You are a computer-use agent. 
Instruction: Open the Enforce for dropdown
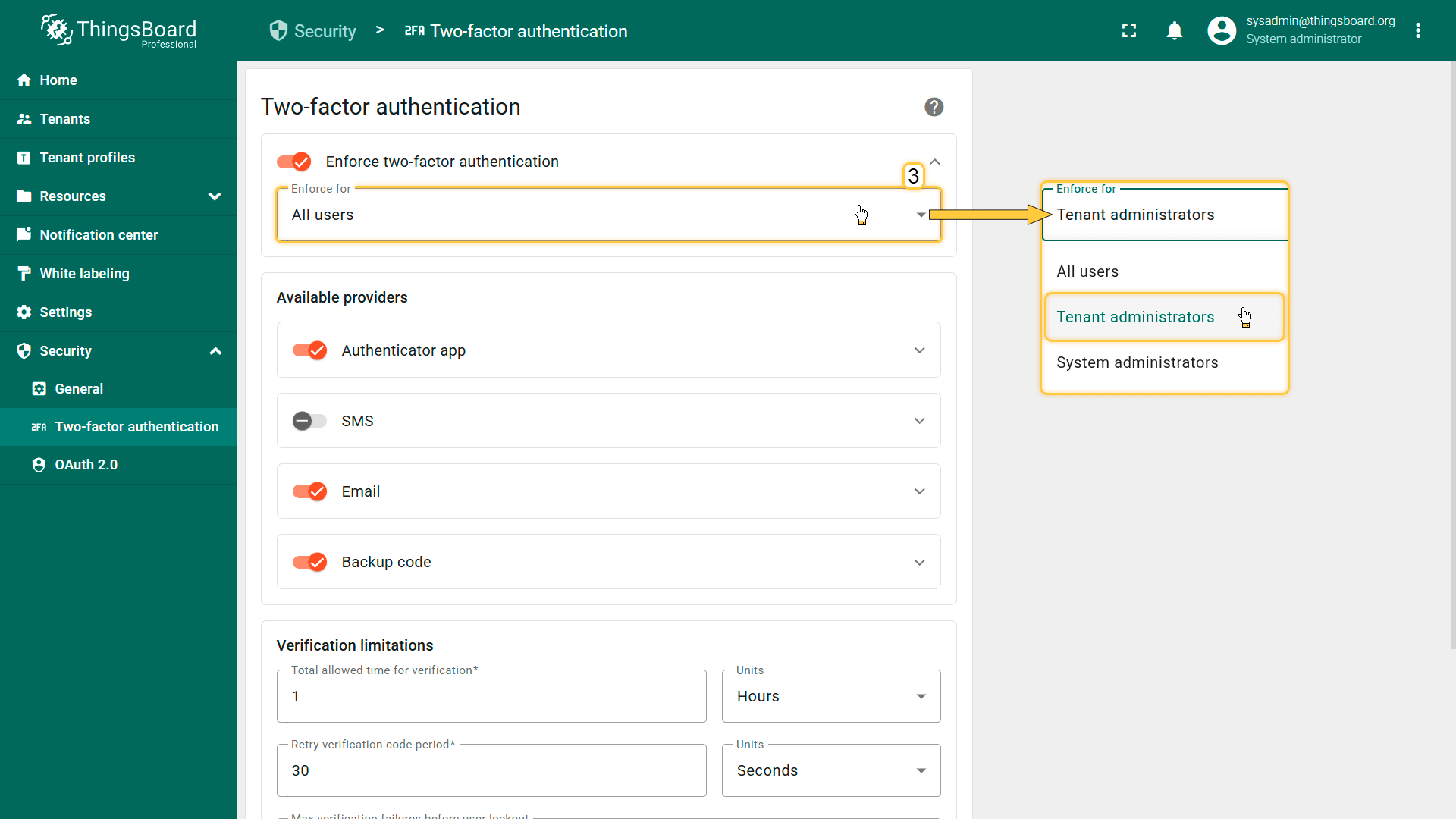pos(608,215)
